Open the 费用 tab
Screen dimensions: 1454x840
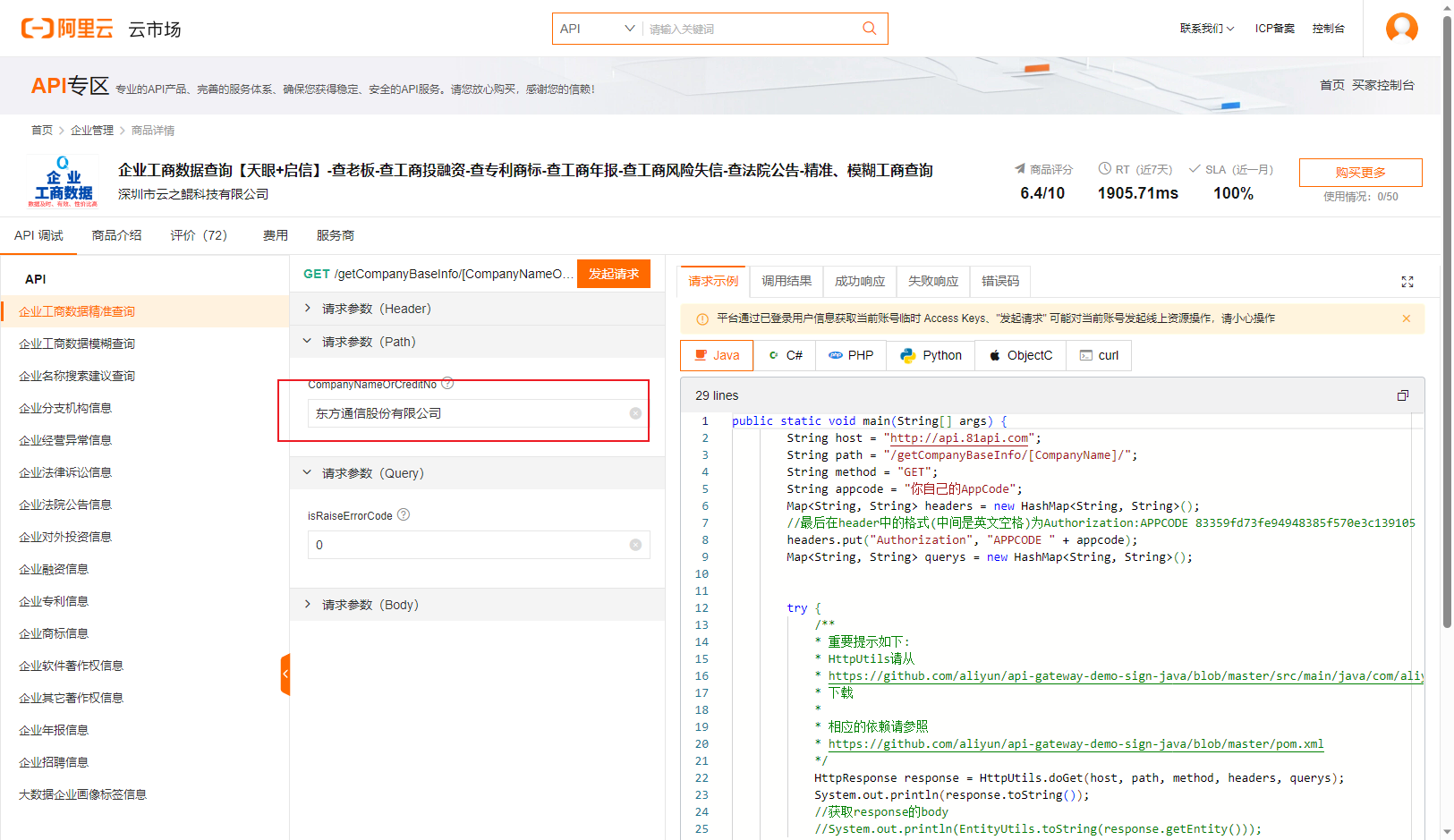tap(276, 235)
